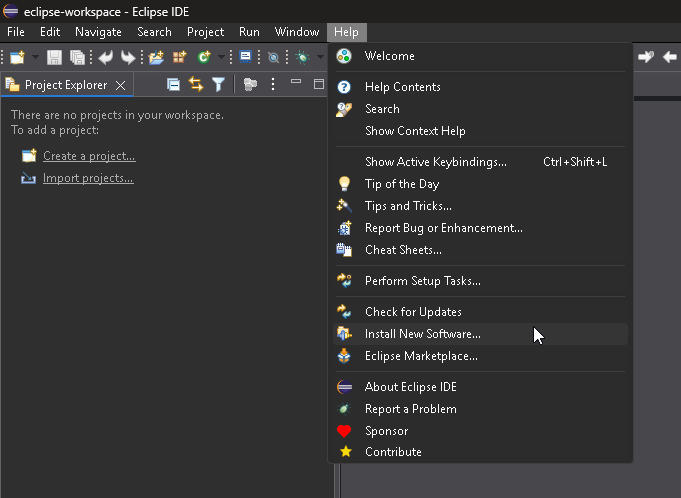681x498 pixels.
Task: Open Eclipse Marketplace entry
Action: (x=480, y=356)
